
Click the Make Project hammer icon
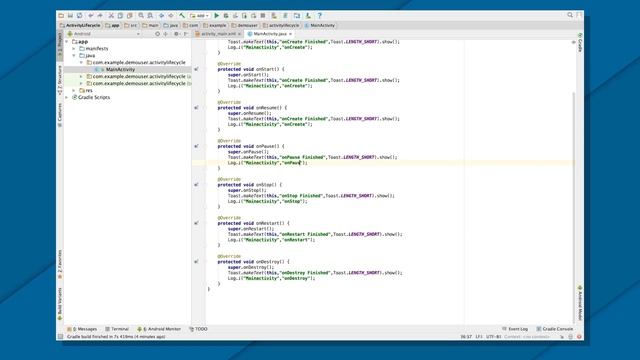coord(182,16)
